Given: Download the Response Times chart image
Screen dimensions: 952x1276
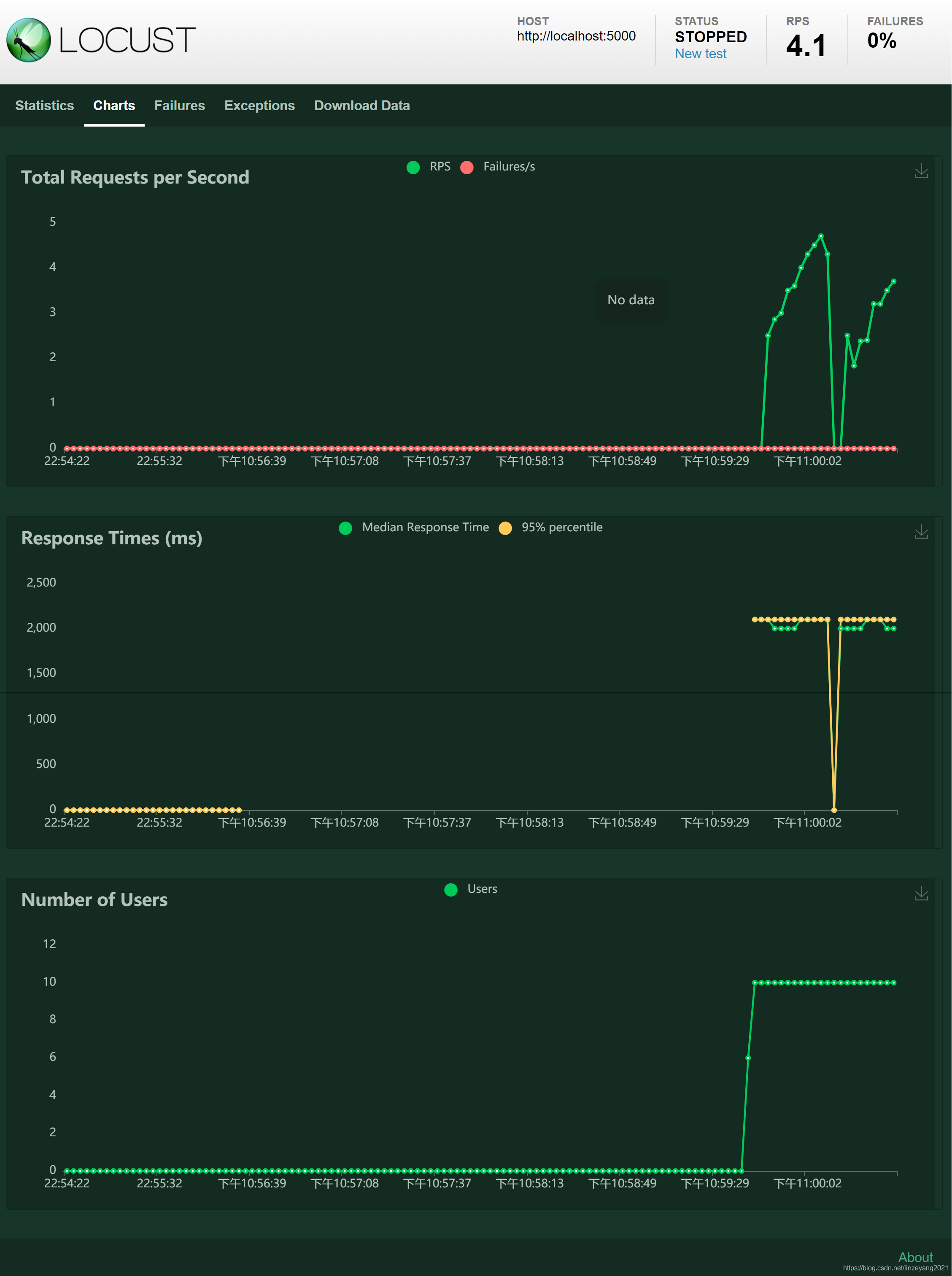Looking at the screenshot, I should 921,531.
